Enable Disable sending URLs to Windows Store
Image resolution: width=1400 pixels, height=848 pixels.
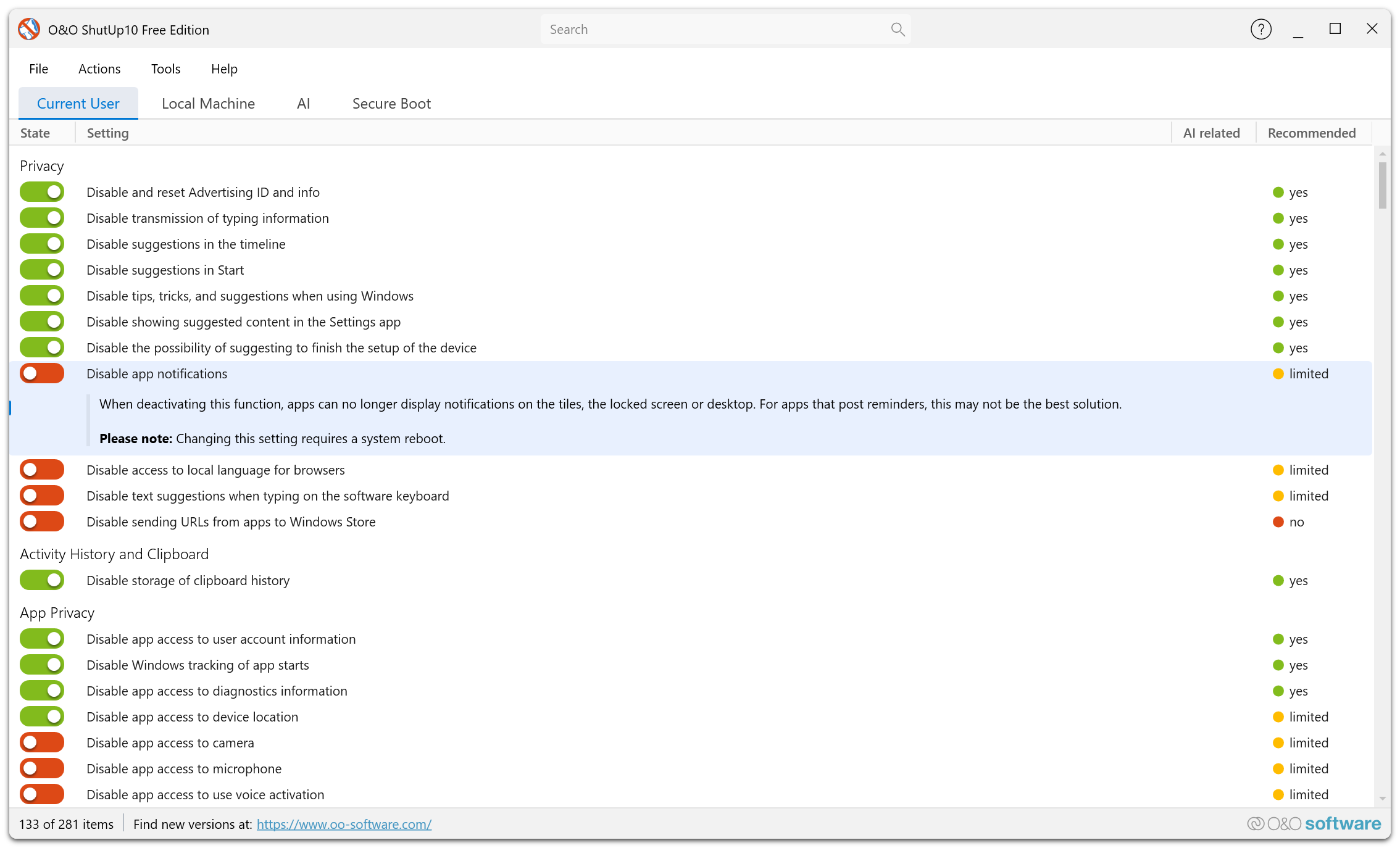42,522
